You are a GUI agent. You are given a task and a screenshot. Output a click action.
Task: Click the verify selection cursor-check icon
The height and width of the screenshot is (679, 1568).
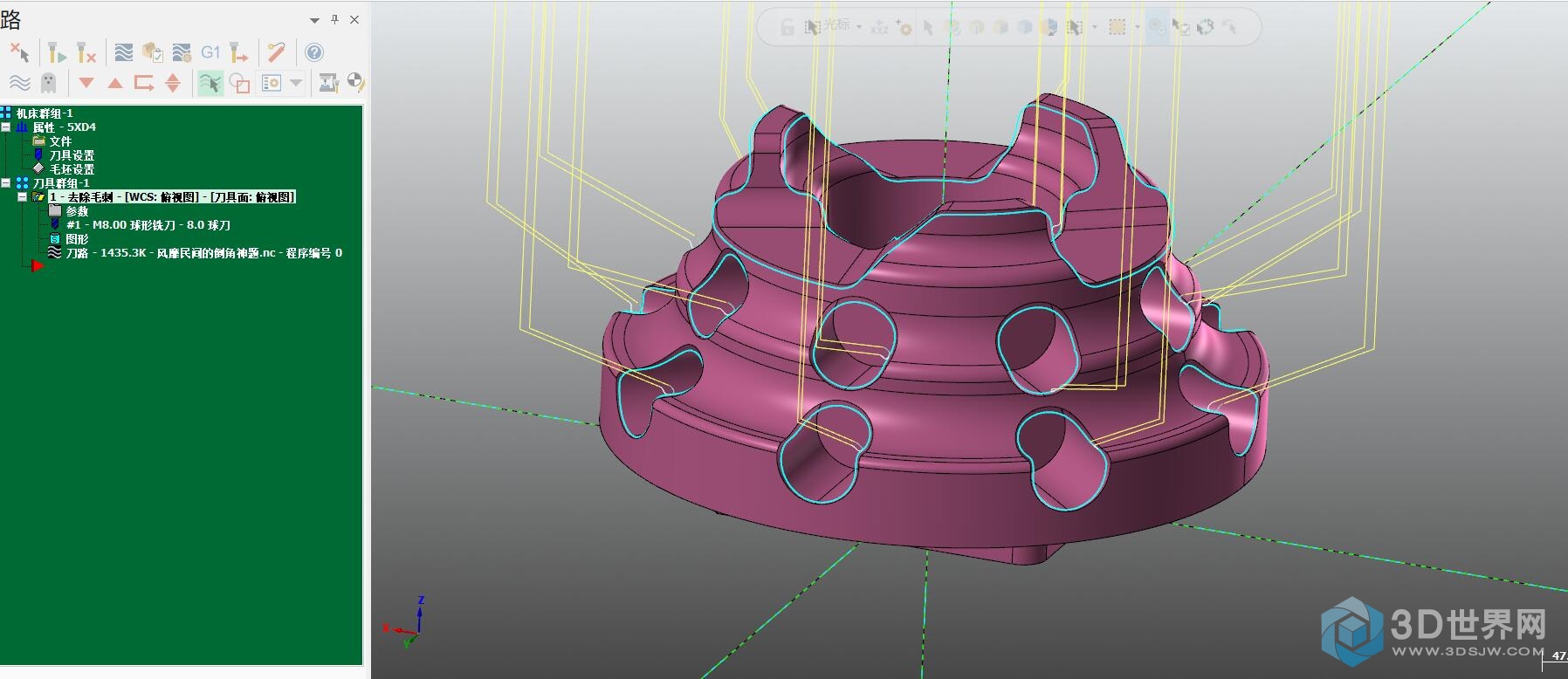pos(1181,27)
